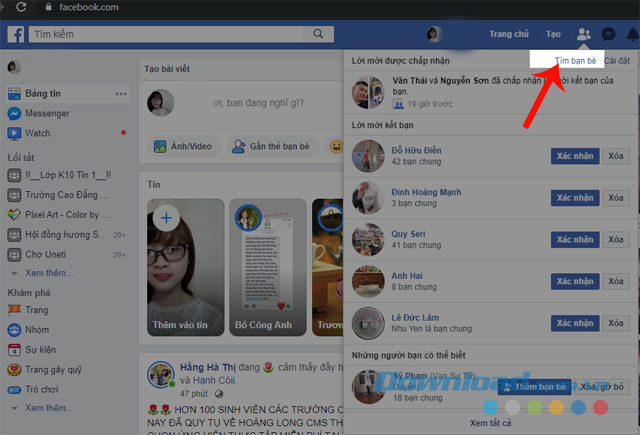Open Thêm vào tin story card
640x435 pixels.
186,268
